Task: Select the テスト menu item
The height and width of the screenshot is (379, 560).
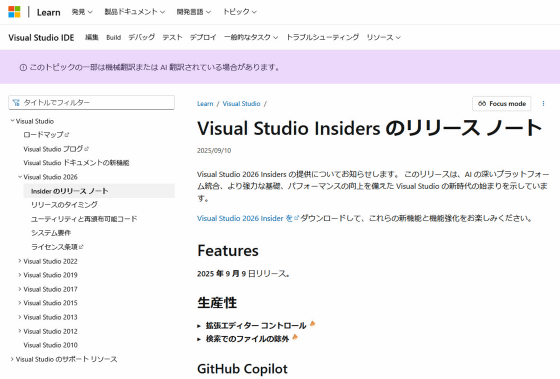Action: click(x=172, y=37)
